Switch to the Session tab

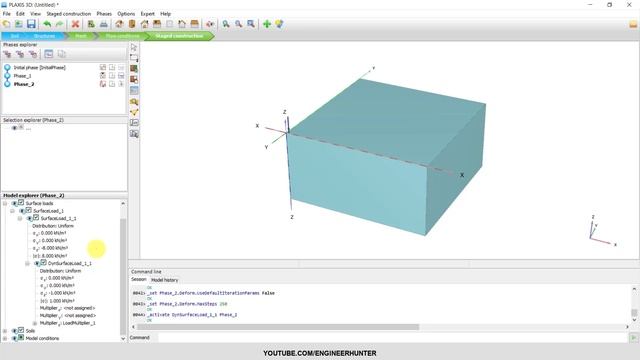(x=139, y=280)
